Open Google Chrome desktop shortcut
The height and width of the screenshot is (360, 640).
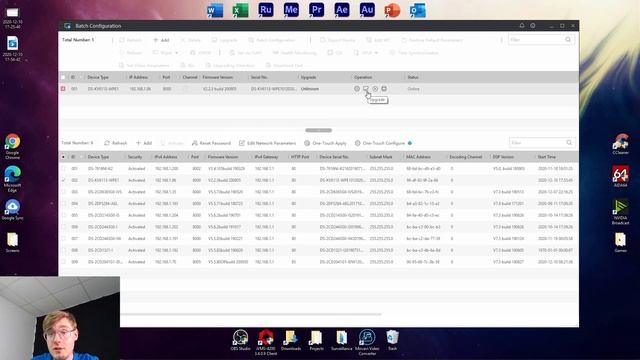(13, 146)
